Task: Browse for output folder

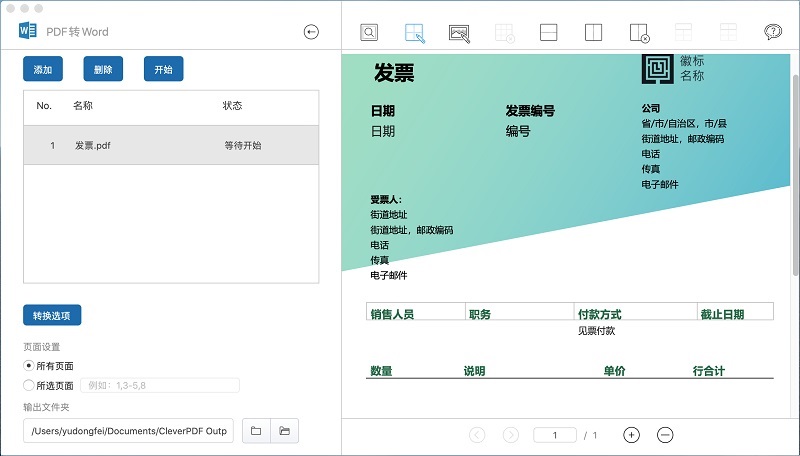Action: pyautogui.click(x=256, y=431)
